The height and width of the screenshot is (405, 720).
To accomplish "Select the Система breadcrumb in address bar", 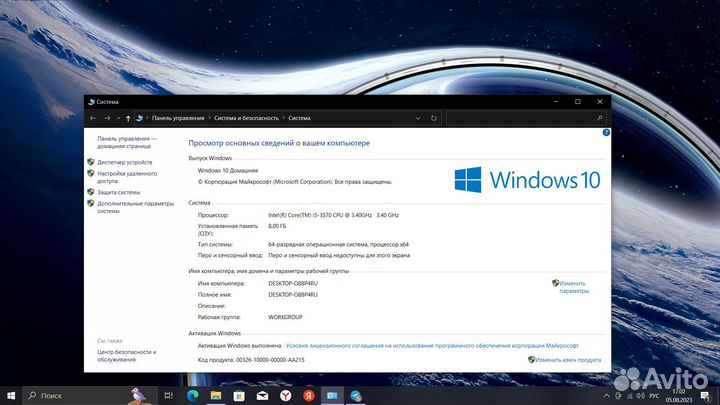I will (x=299, y=118).
